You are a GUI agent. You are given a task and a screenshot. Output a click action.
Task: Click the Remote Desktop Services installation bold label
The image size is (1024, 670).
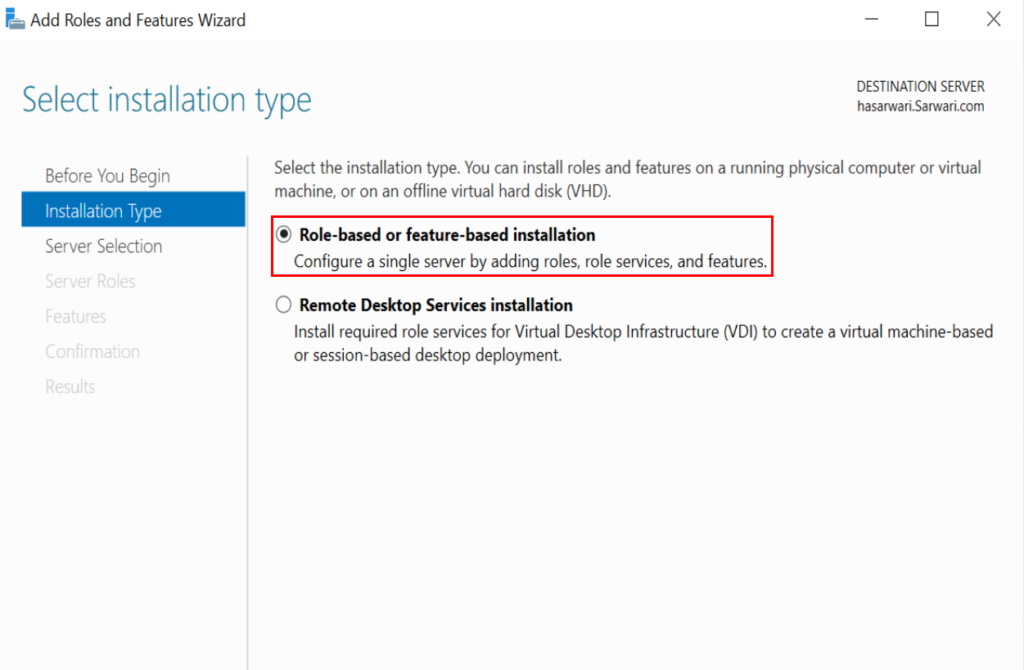(436, 305)
